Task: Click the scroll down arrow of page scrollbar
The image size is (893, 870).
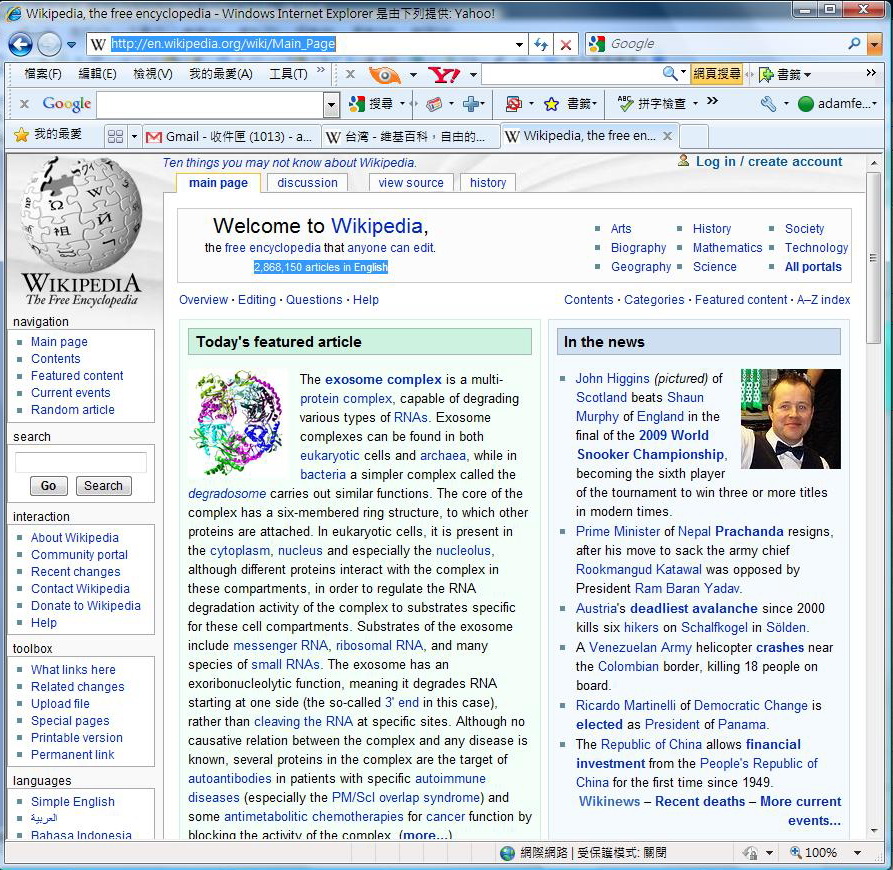Action: click(874, 831)
